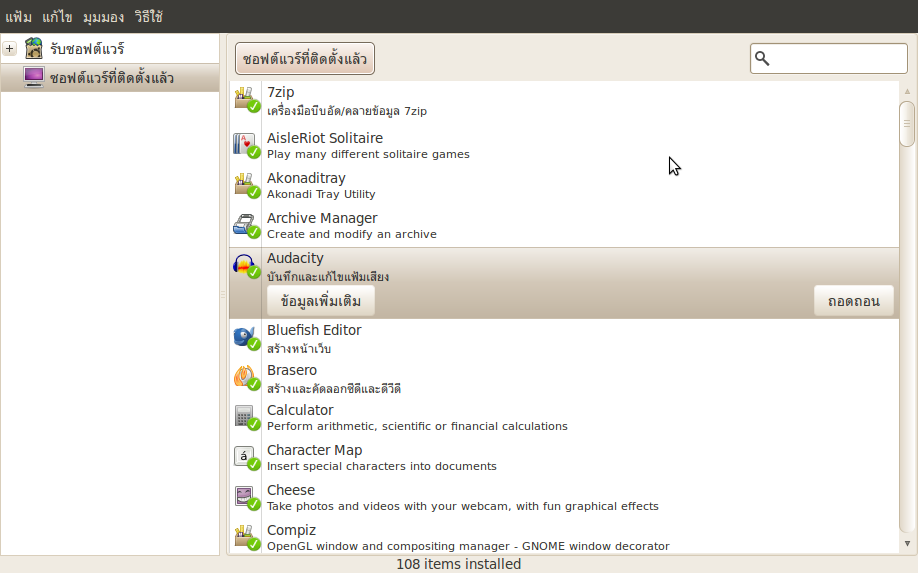
Task: Open the แก้ไข menu
Action: (57, 17)
